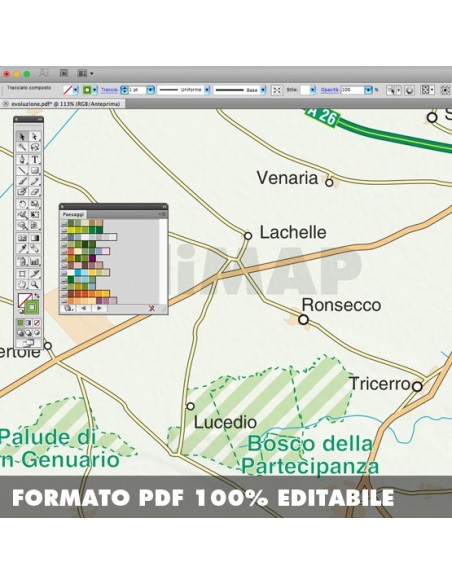Click the green stroke box in tools panel
The image size is (452, 584).
[x=32, y=307]
